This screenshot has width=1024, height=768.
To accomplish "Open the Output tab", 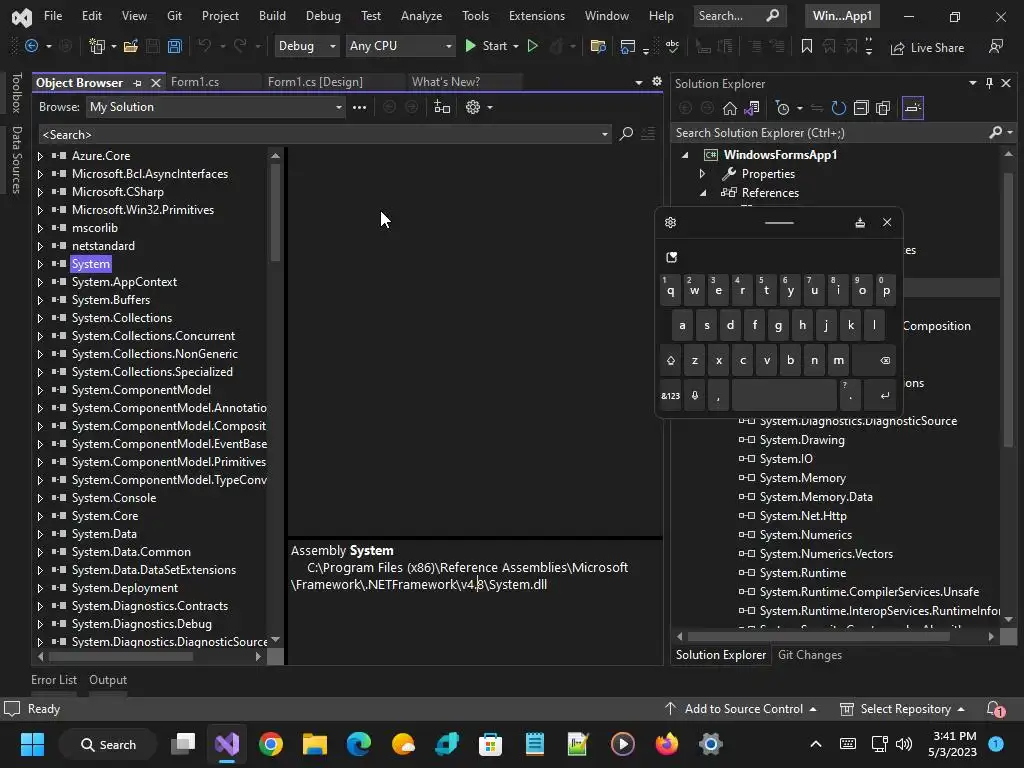I will (108, 680).
